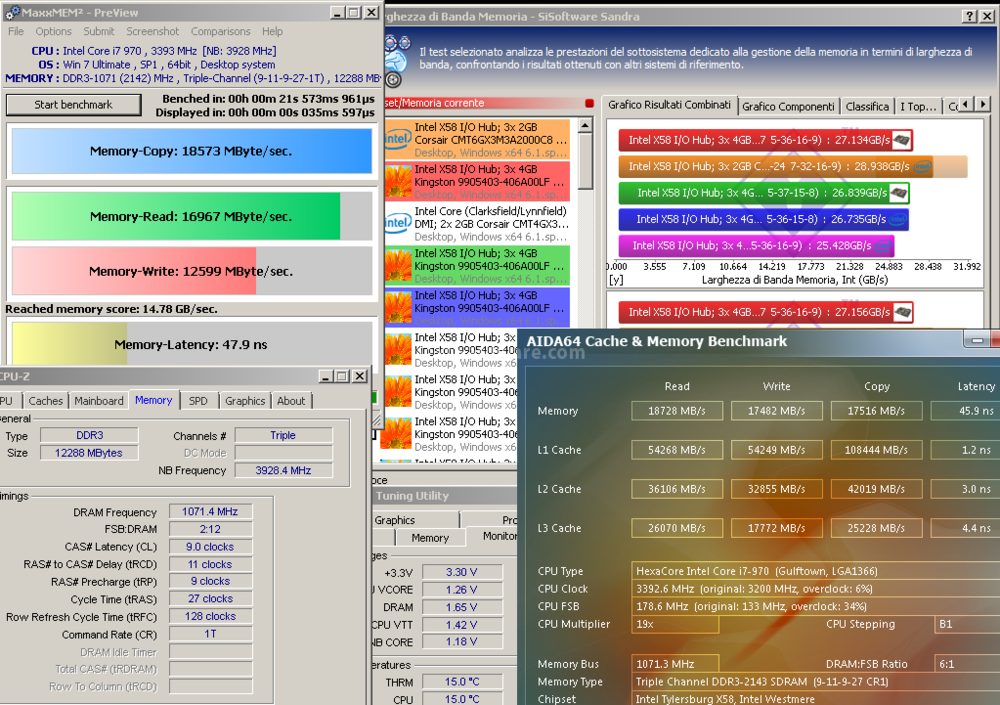1000x705 pixels.
Task: Click the Intel logo on the Clarksfield/Lynnfield row
Action: pos(397,223)
